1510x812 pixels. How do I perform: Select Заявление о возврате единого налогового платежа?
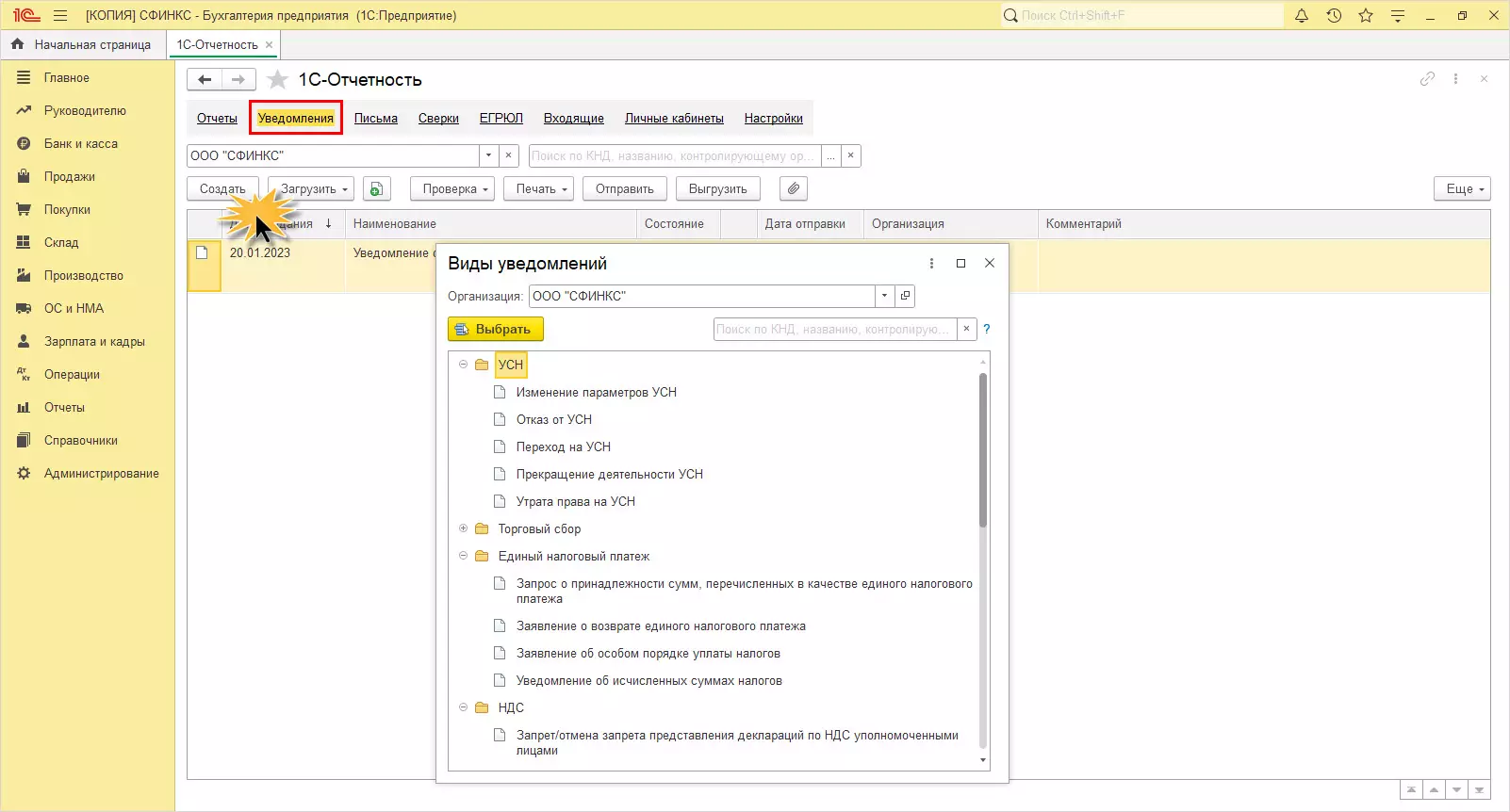tap(661, 625)
